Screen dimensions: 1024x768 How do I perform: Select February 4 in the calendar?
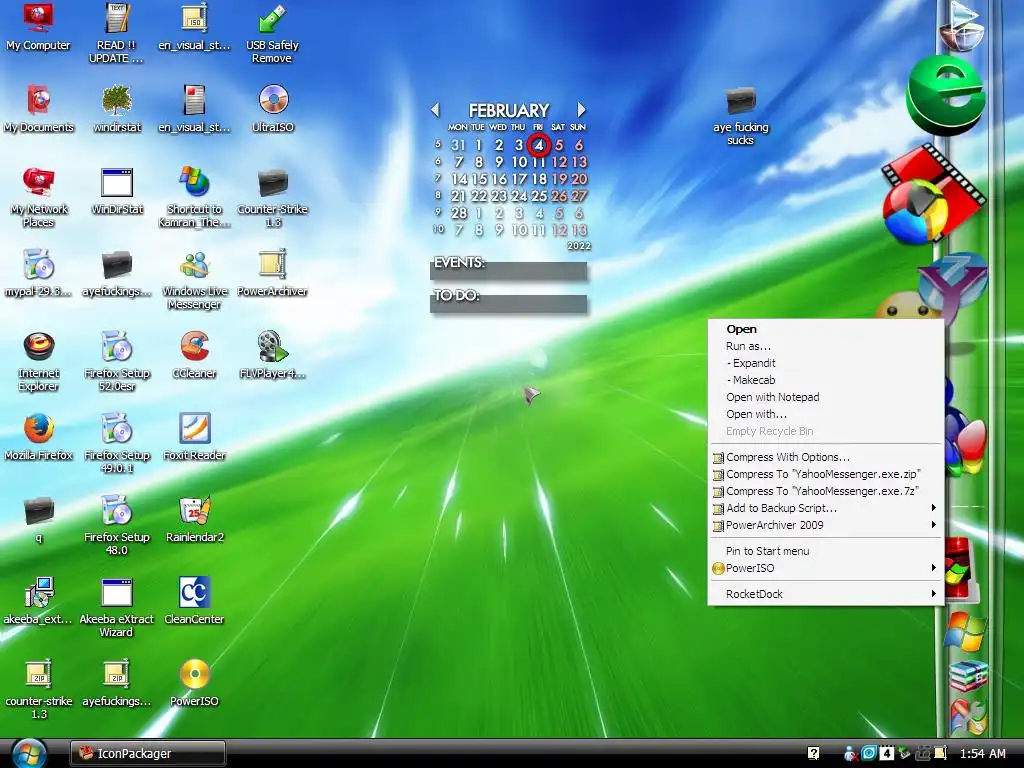(539, 145)
